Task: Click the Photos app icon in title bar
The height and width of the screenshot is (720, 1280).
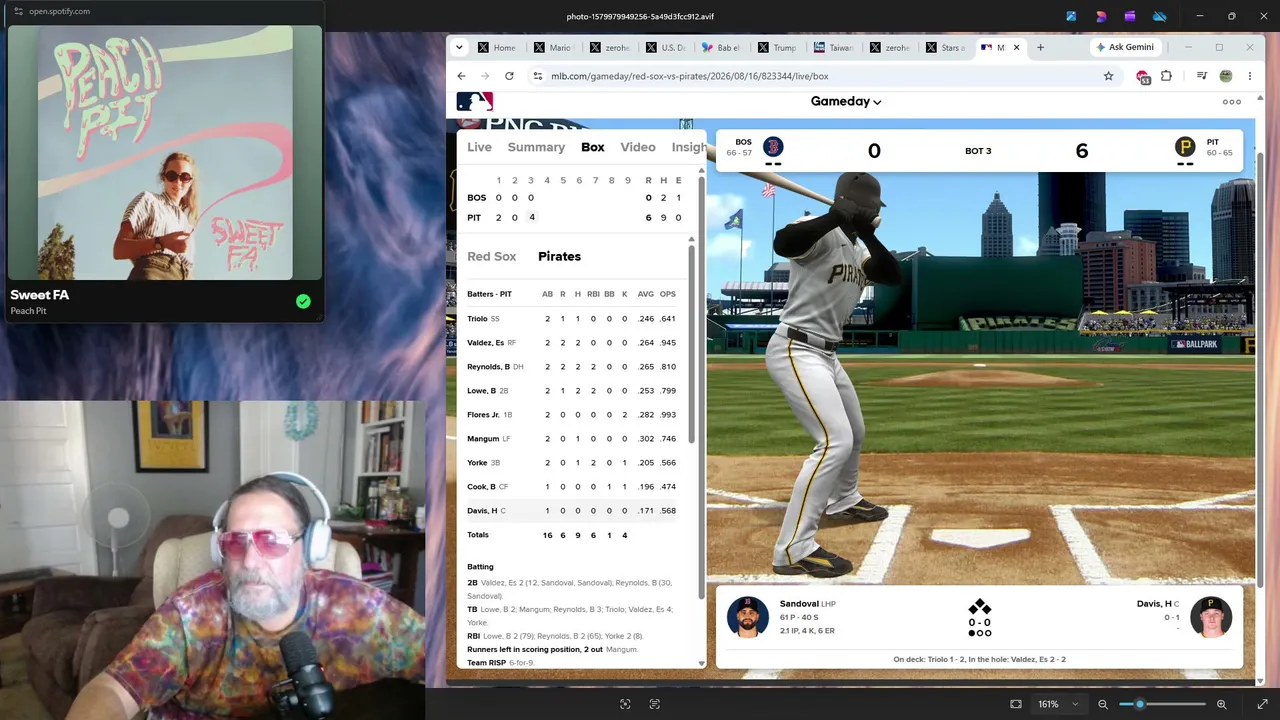Action: click(x=1071, y=16)
